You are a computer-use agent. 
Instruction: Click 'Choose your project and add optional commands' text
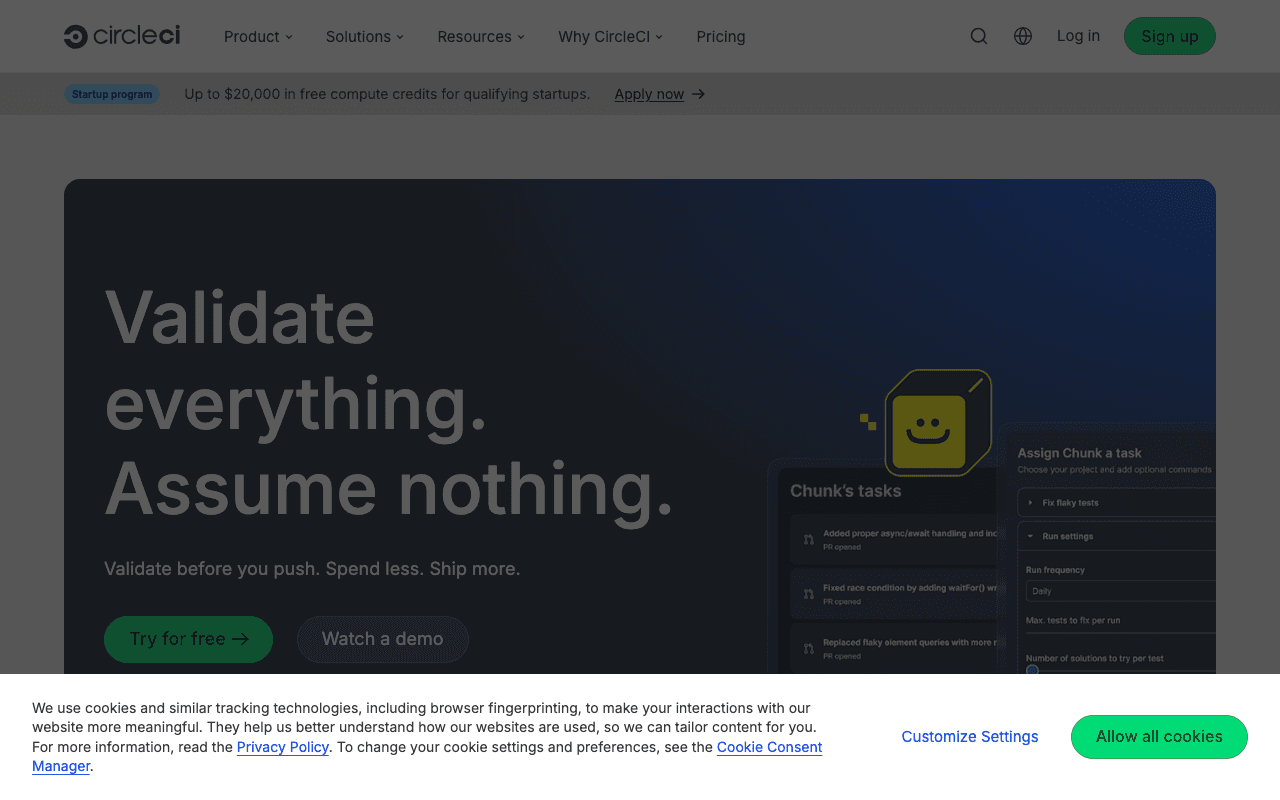pos(1115,470)
